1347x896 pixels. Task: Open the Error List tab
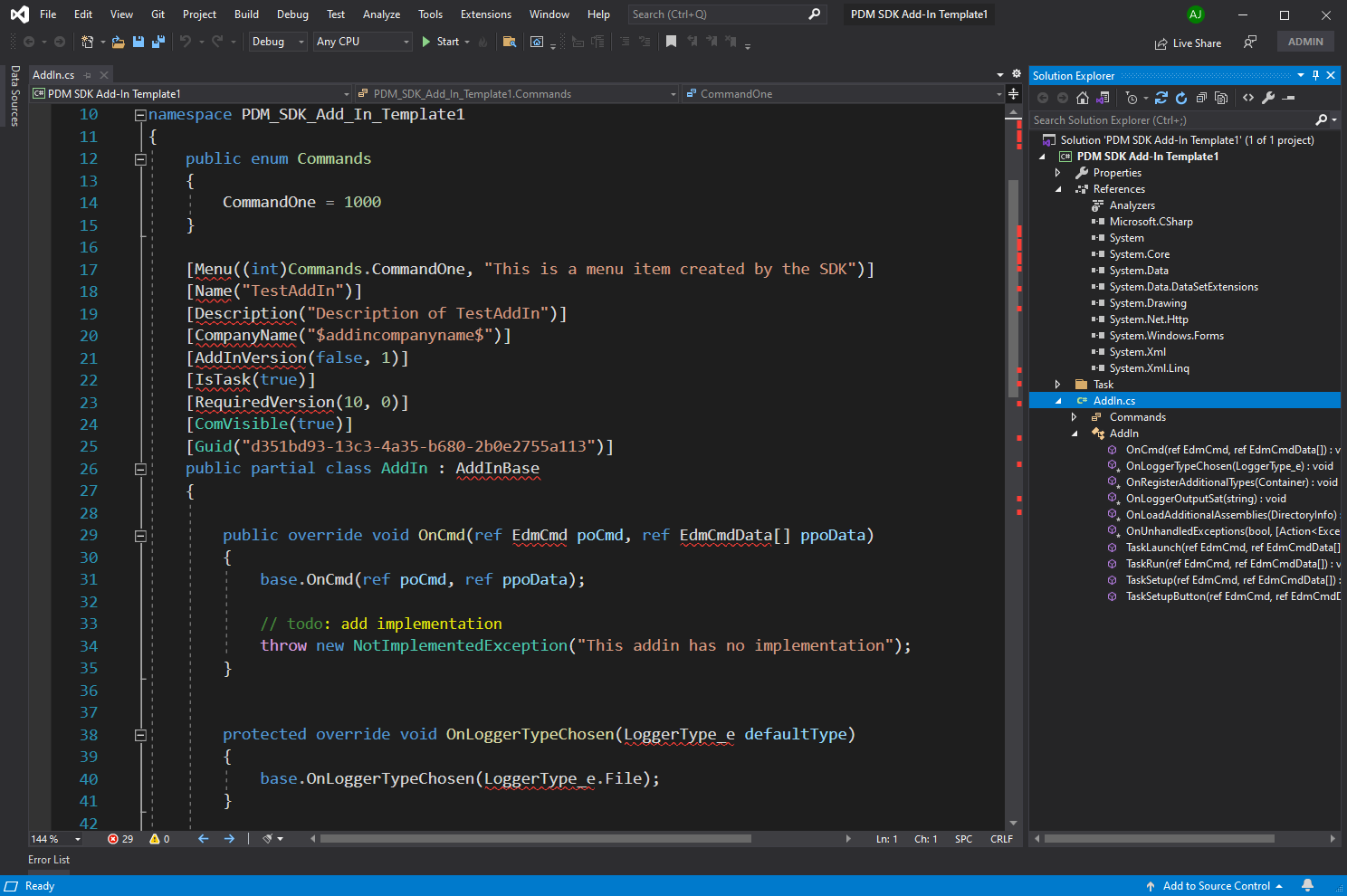click(x=49, y=860)
